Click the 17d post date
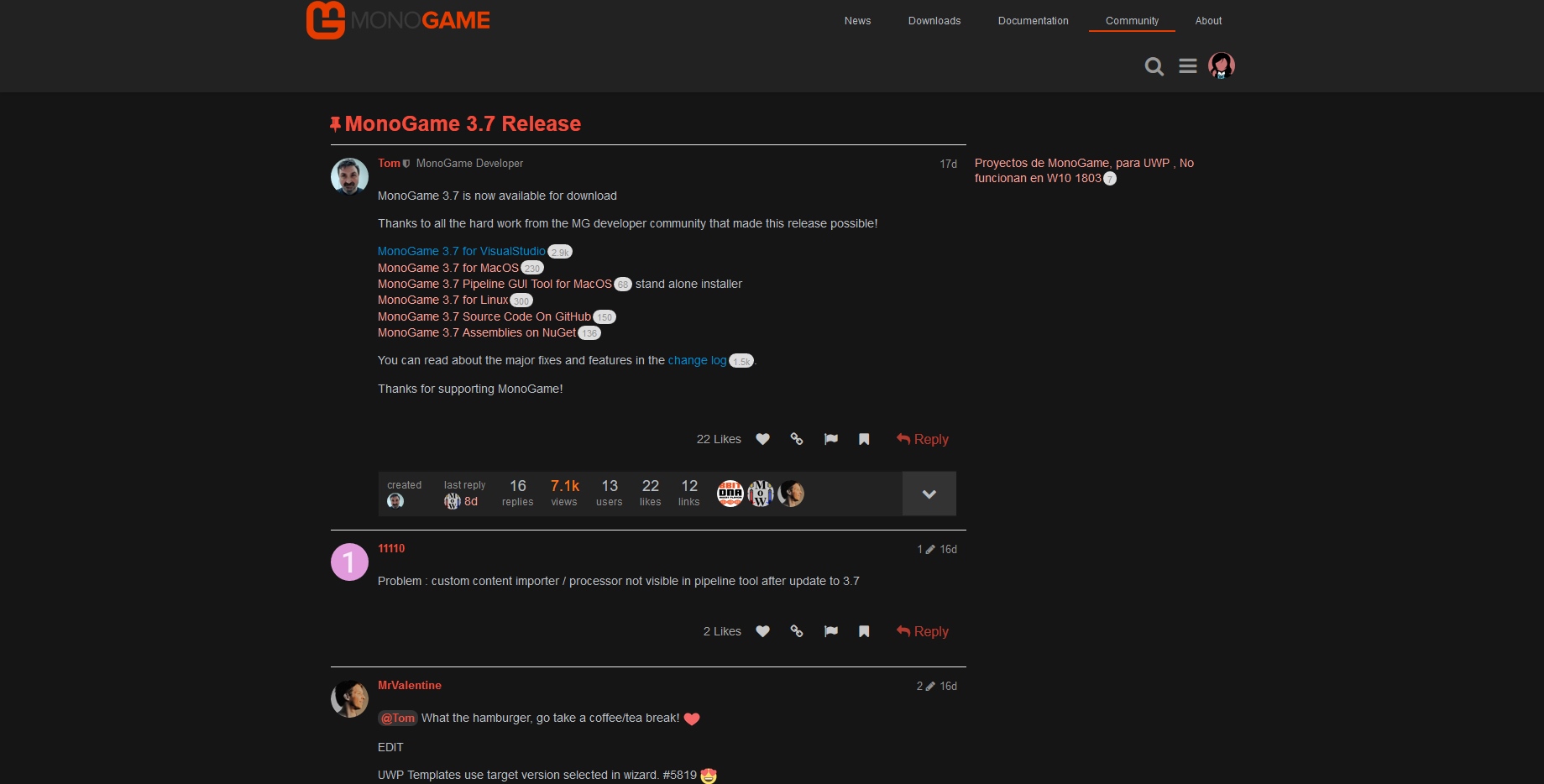The height and width of the screenshot is (784, 1544). click(x=948, y=164)
